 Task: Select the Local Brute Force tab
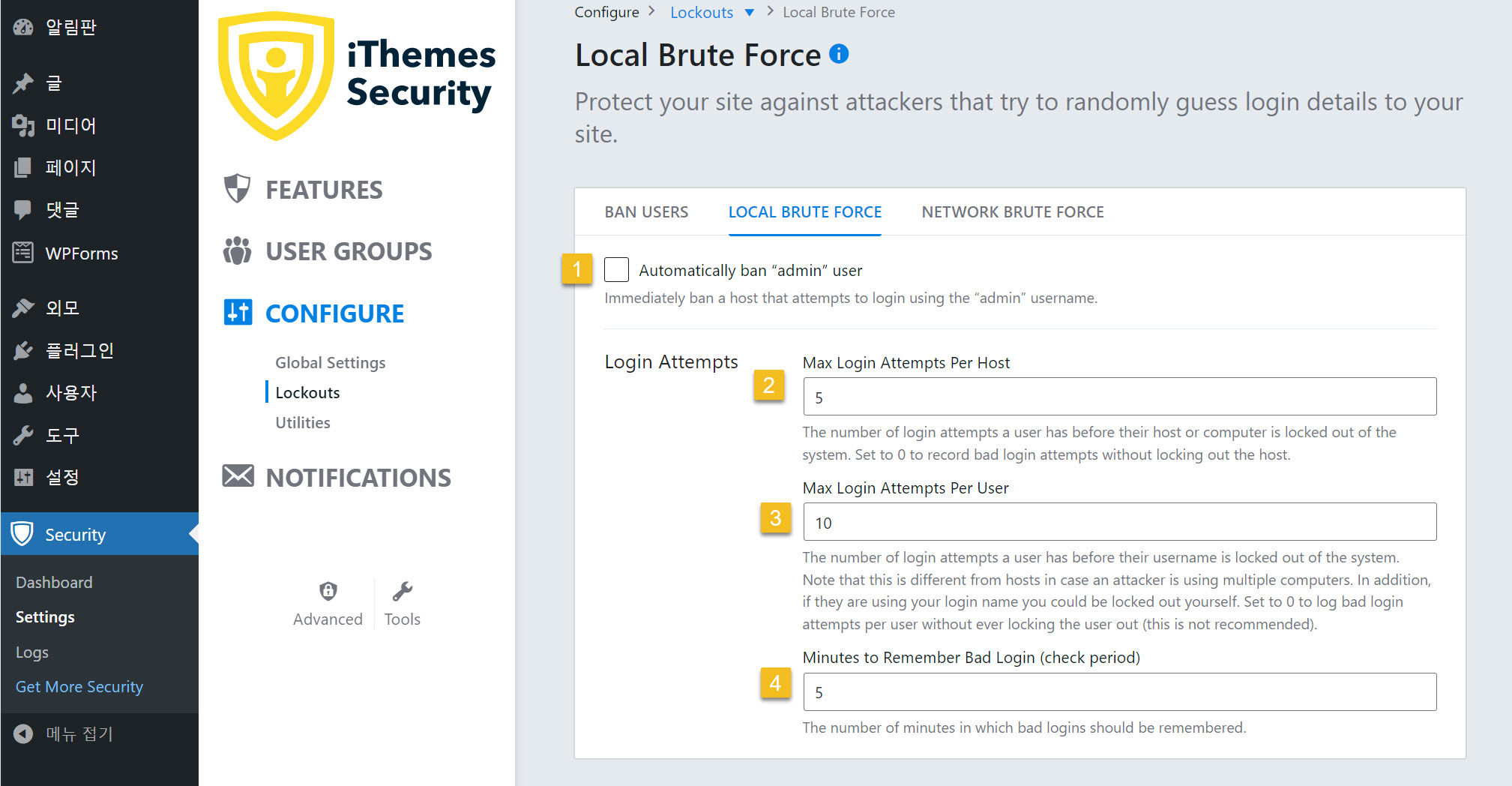[804, 212]
